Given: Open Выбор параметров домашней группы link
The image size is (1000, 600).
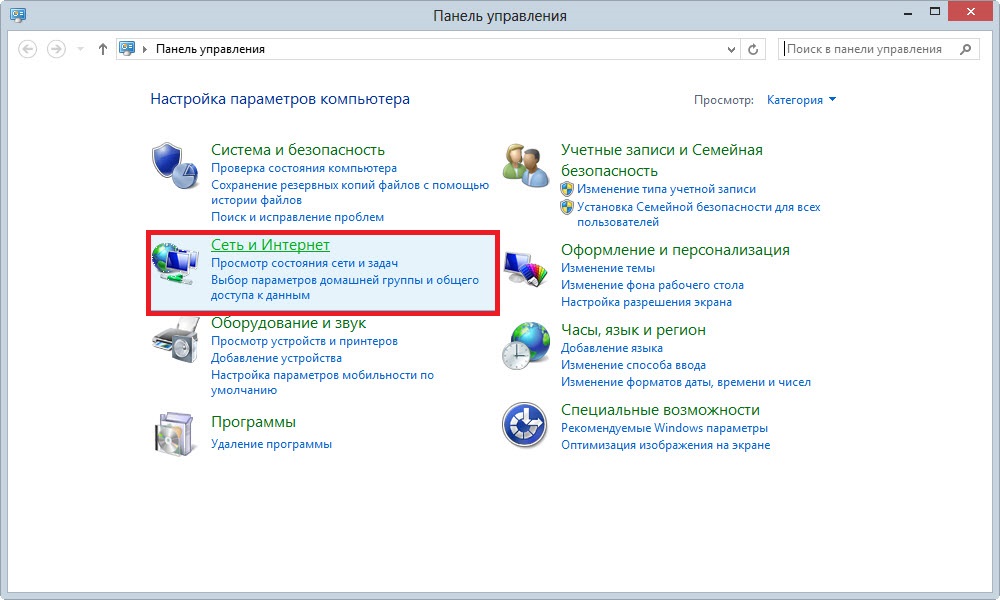Looking at the screenshot, I should click(x=345, y=288).
